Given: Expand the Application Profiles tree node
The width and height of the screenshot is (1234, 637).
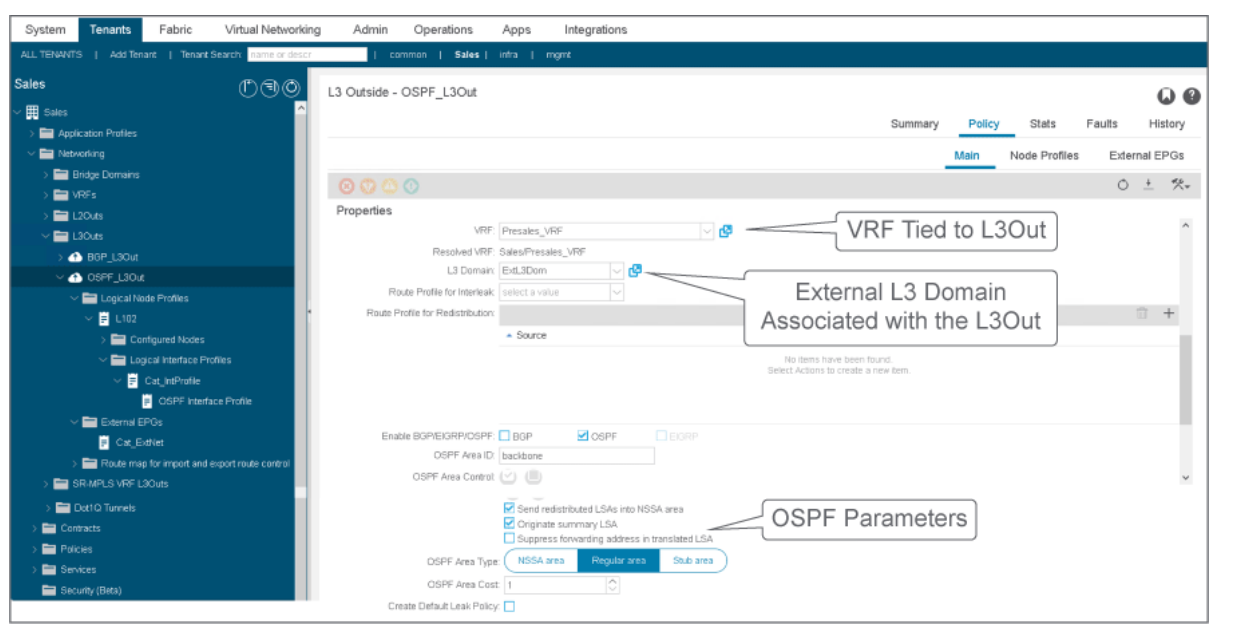Looking at the screenshot, I should 32,133.
